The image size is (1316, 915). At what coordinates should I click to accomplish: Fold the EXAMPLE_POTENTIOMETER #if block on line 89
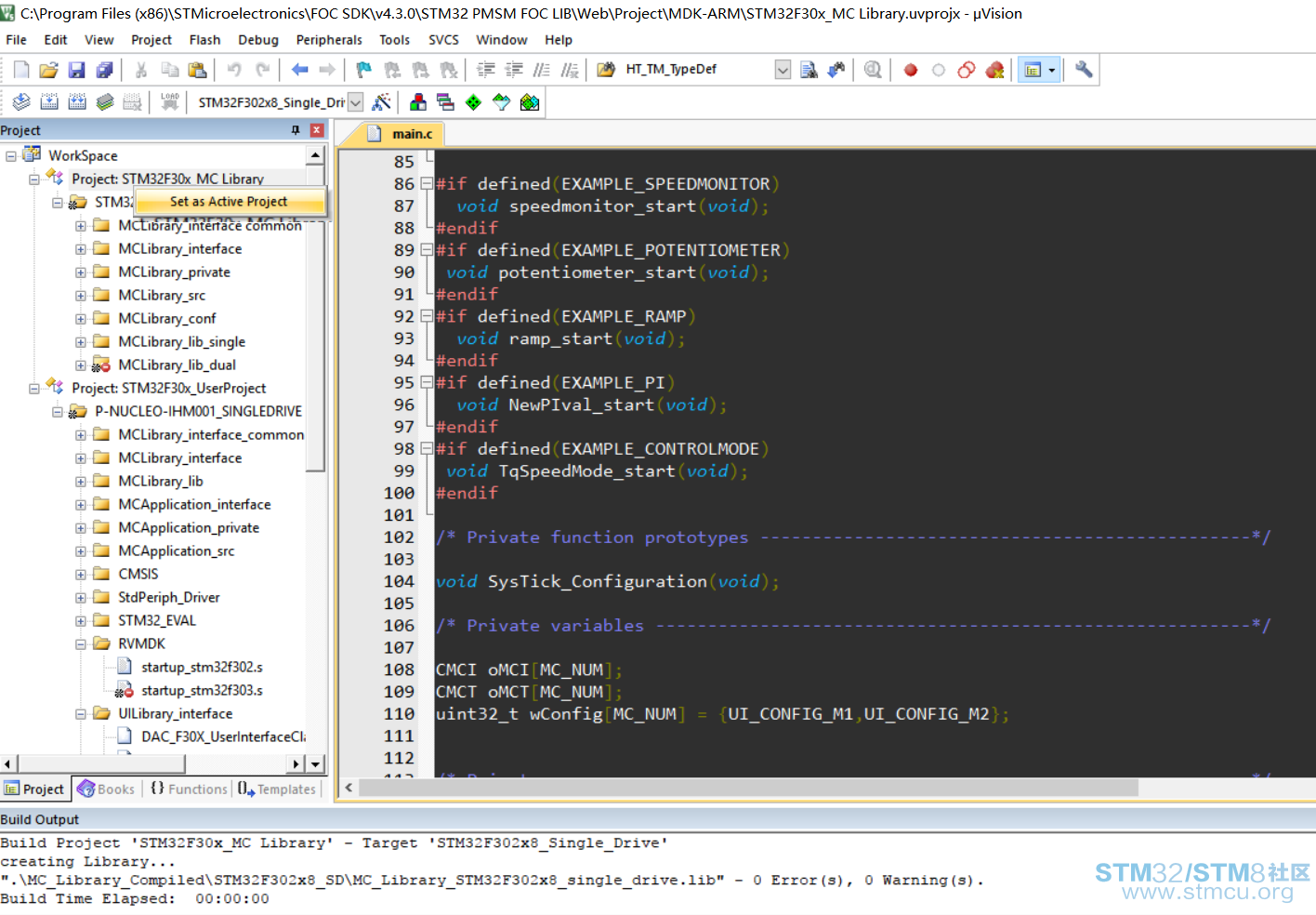pyautogui.click(x=427, y=250)
